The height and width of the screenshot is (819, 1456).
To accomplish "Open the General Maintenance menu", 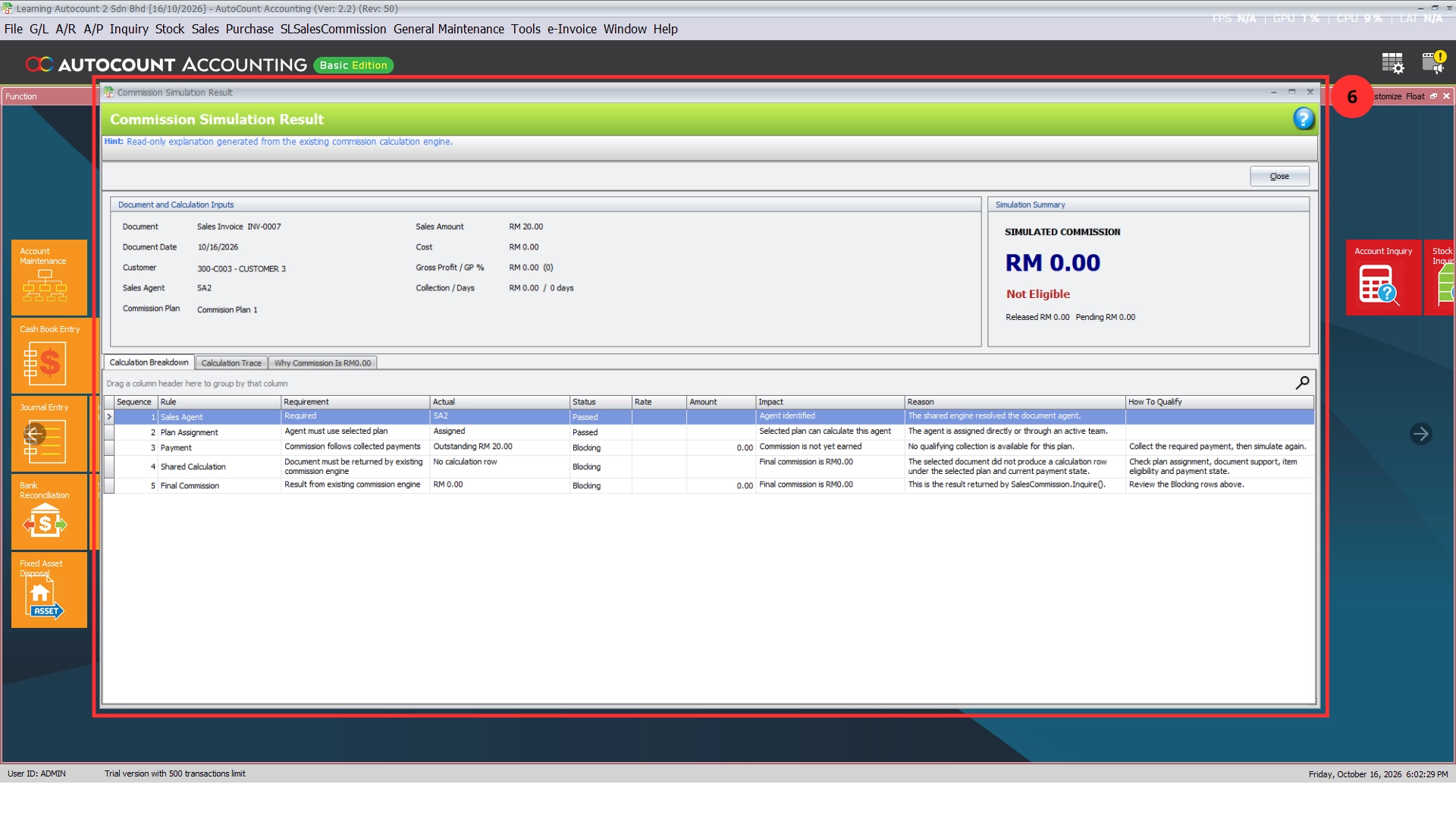I will click(448, 29).
